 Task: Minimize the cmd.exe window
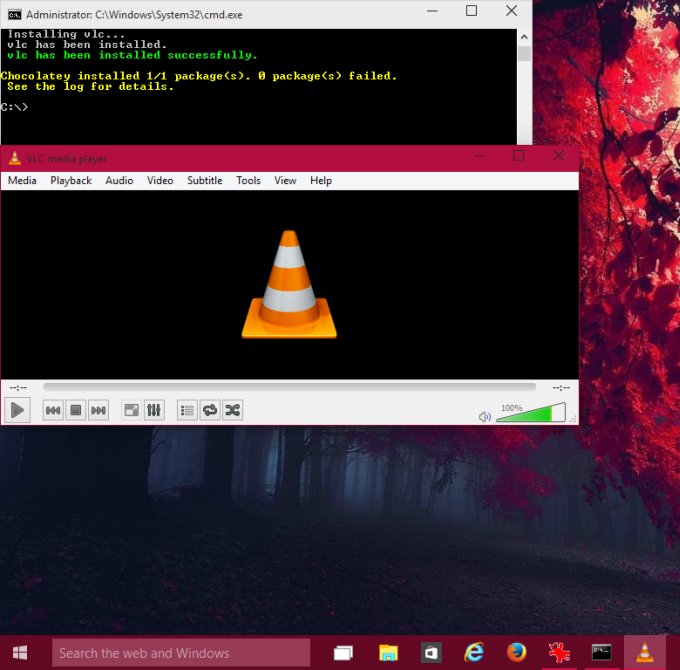point(432,11)
